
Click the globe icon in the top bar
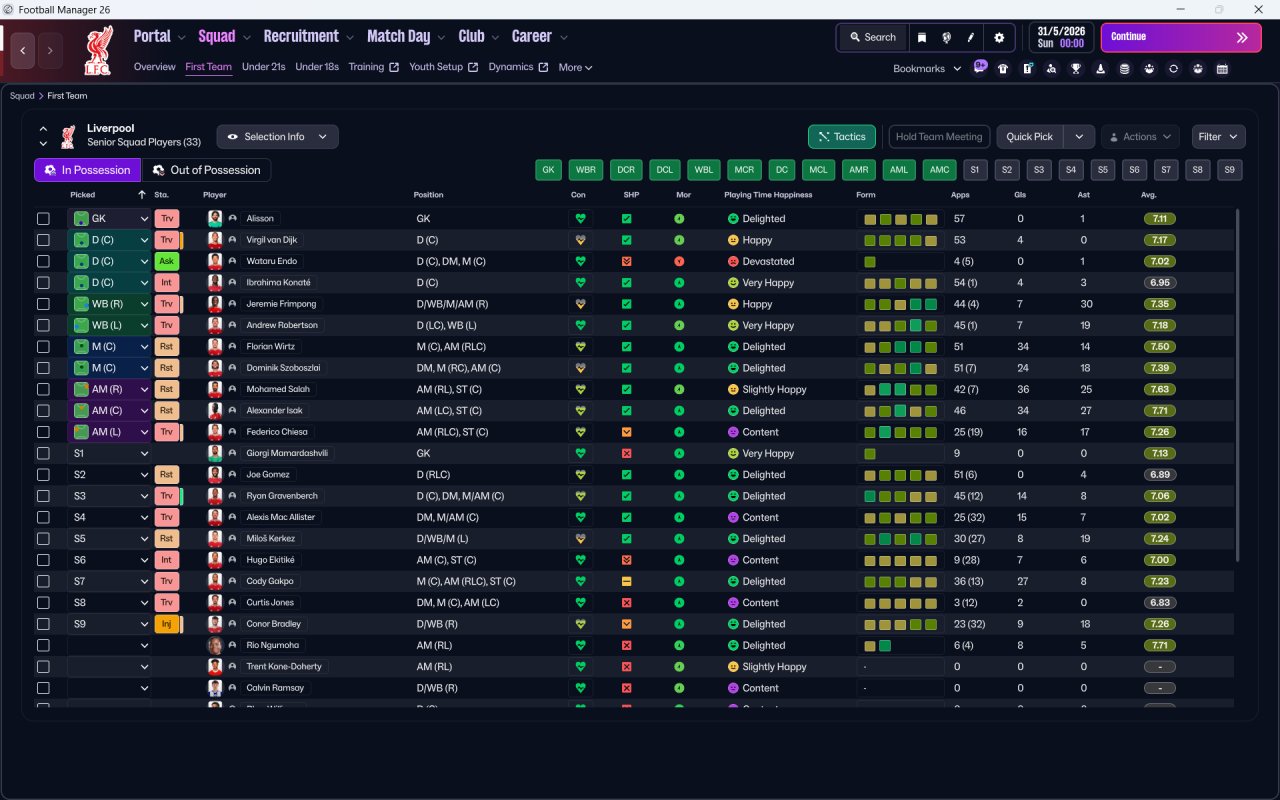[946, 37]
